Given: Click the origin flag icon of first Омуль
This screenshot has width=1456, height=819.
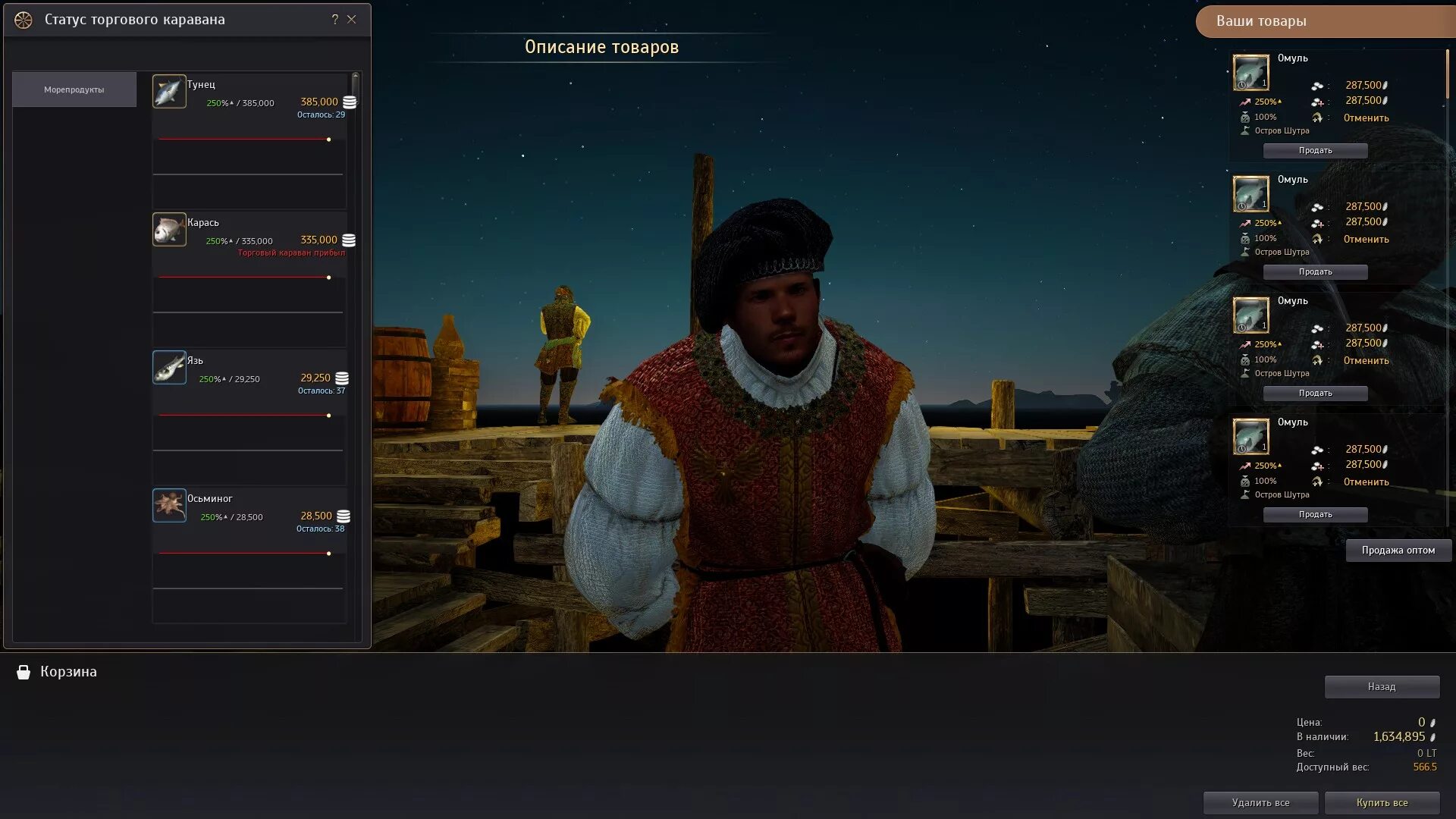Looking at the screenshot, I should (x=1244, y=130).
